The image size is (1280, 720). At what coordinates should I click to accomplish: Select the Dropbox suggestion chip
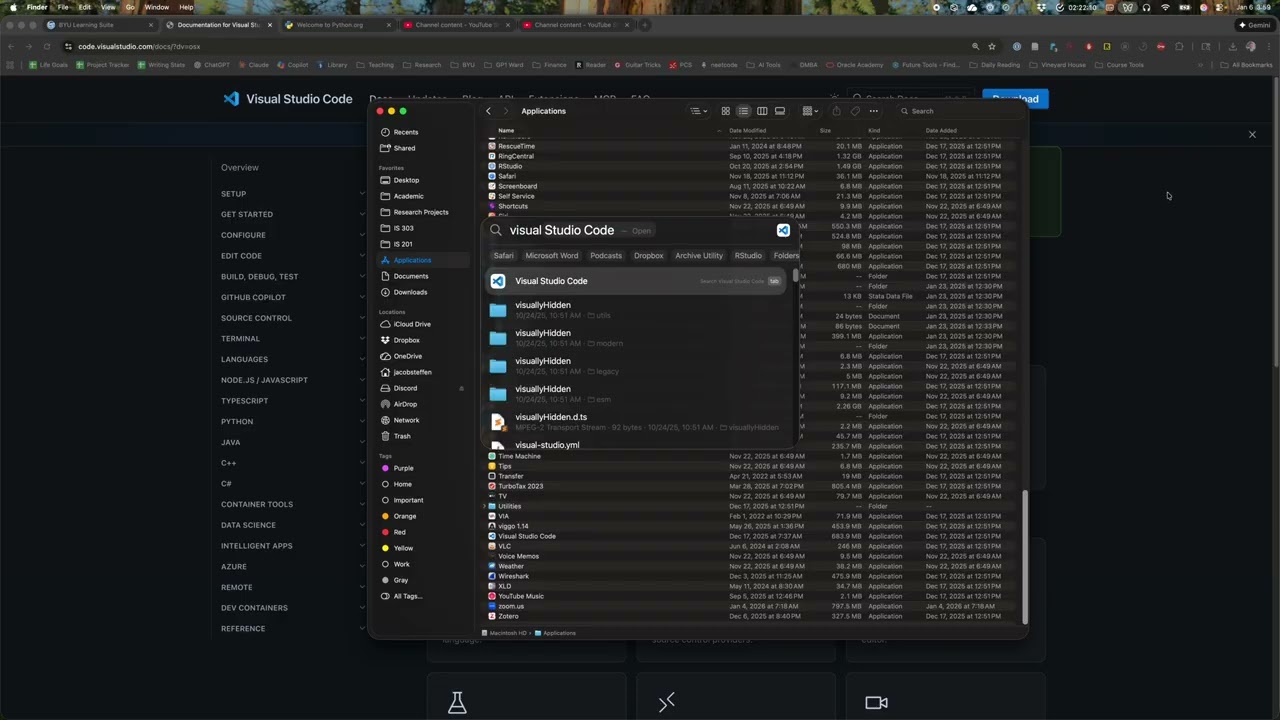point(649,256)
